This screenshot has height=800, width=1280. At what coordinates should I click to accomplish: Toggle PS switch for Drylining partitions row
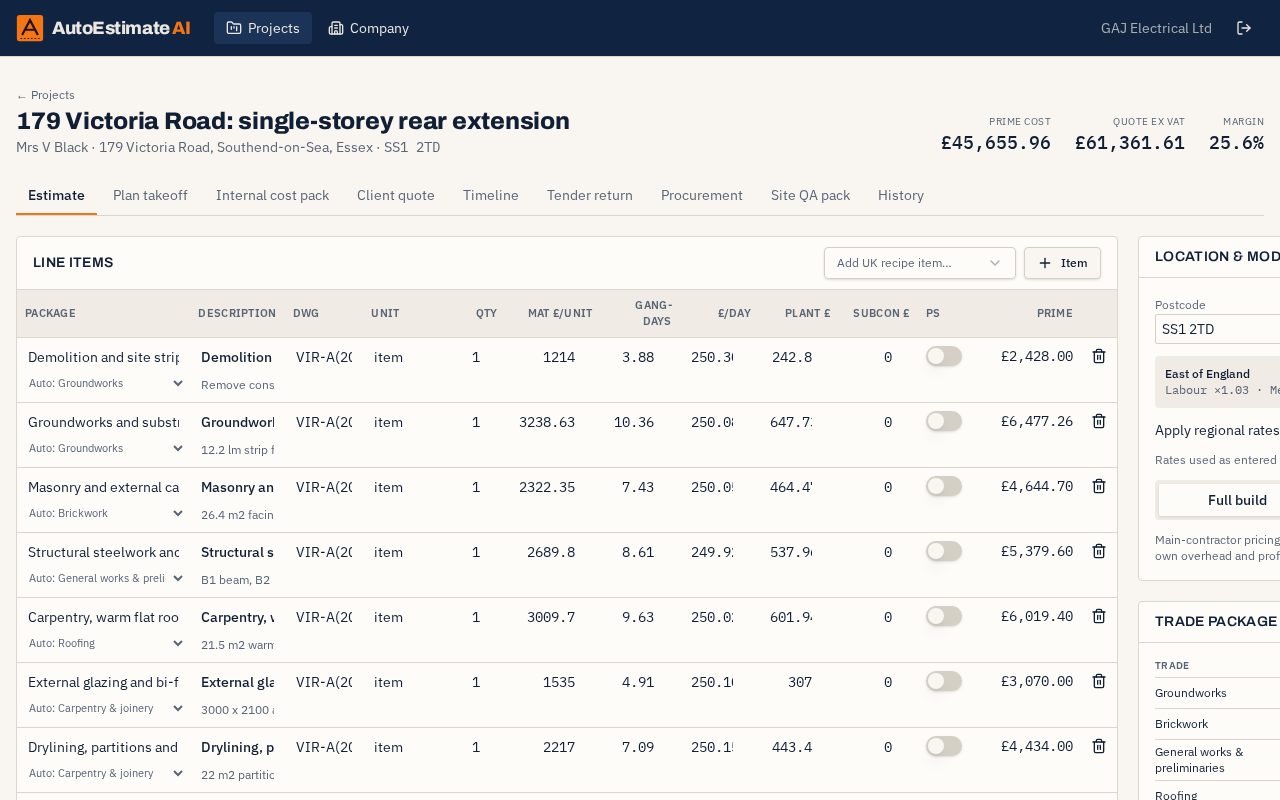tap(944, 746)
